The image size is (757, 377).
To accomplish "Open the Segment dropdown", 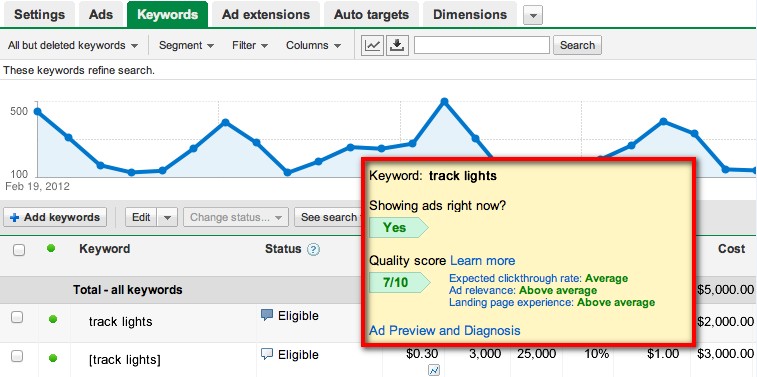I will (186, 45).
